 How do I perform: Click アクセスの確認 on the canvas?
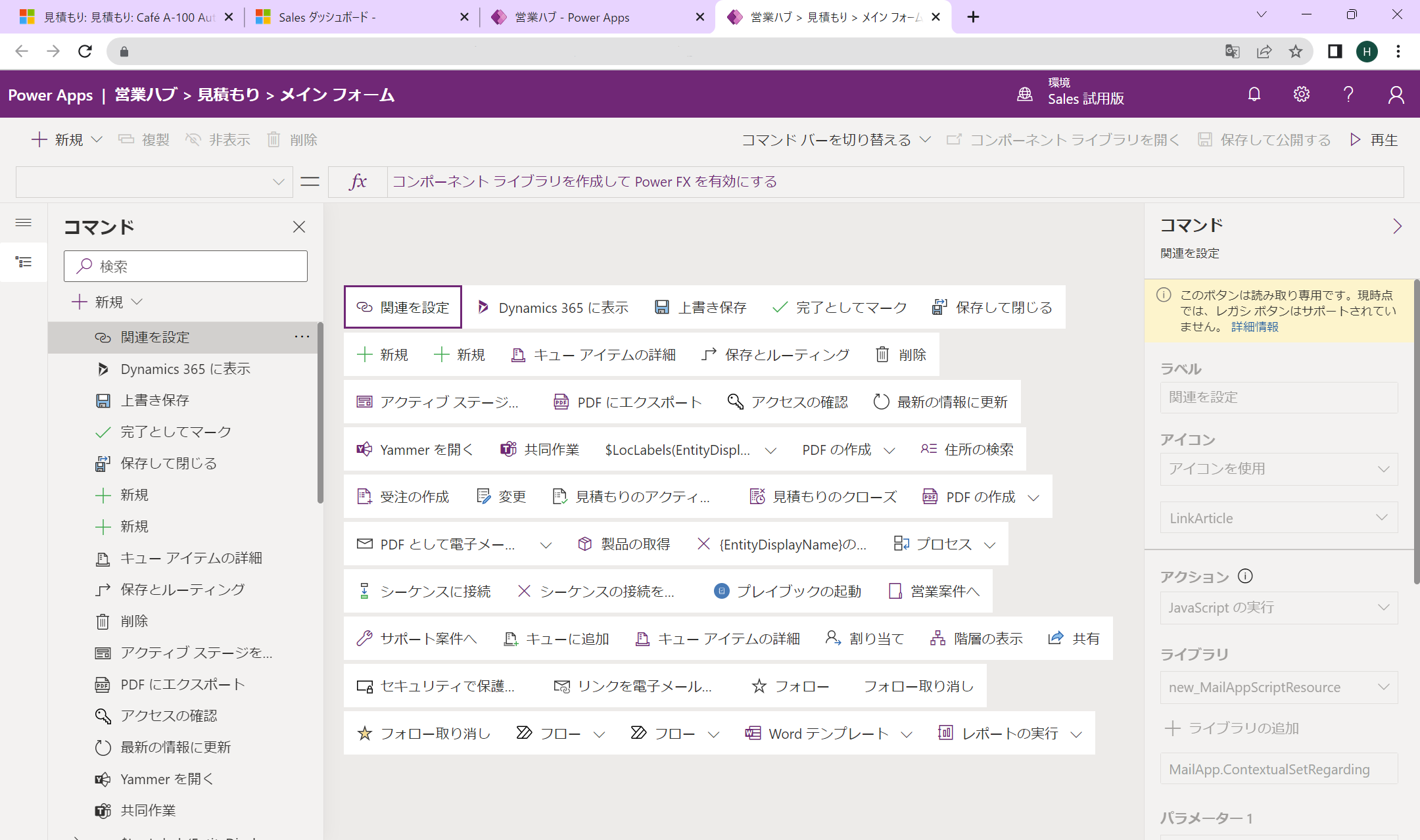tap(788, 402)
